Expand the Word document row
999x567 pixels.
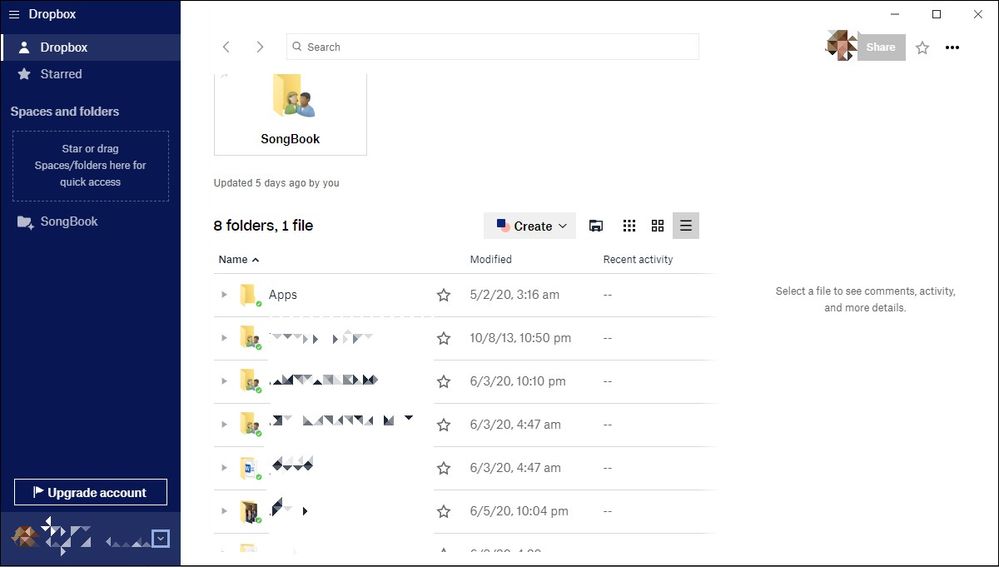coord(224,468)
